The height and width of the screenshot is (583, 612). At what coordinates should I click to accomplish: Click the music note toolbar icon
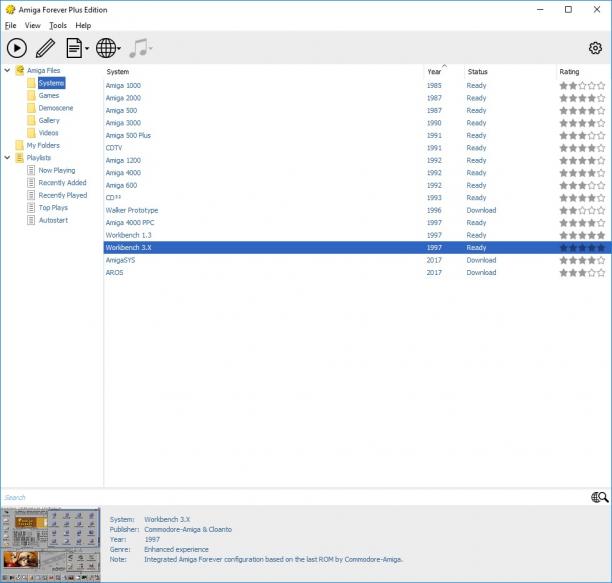(138, 48)
